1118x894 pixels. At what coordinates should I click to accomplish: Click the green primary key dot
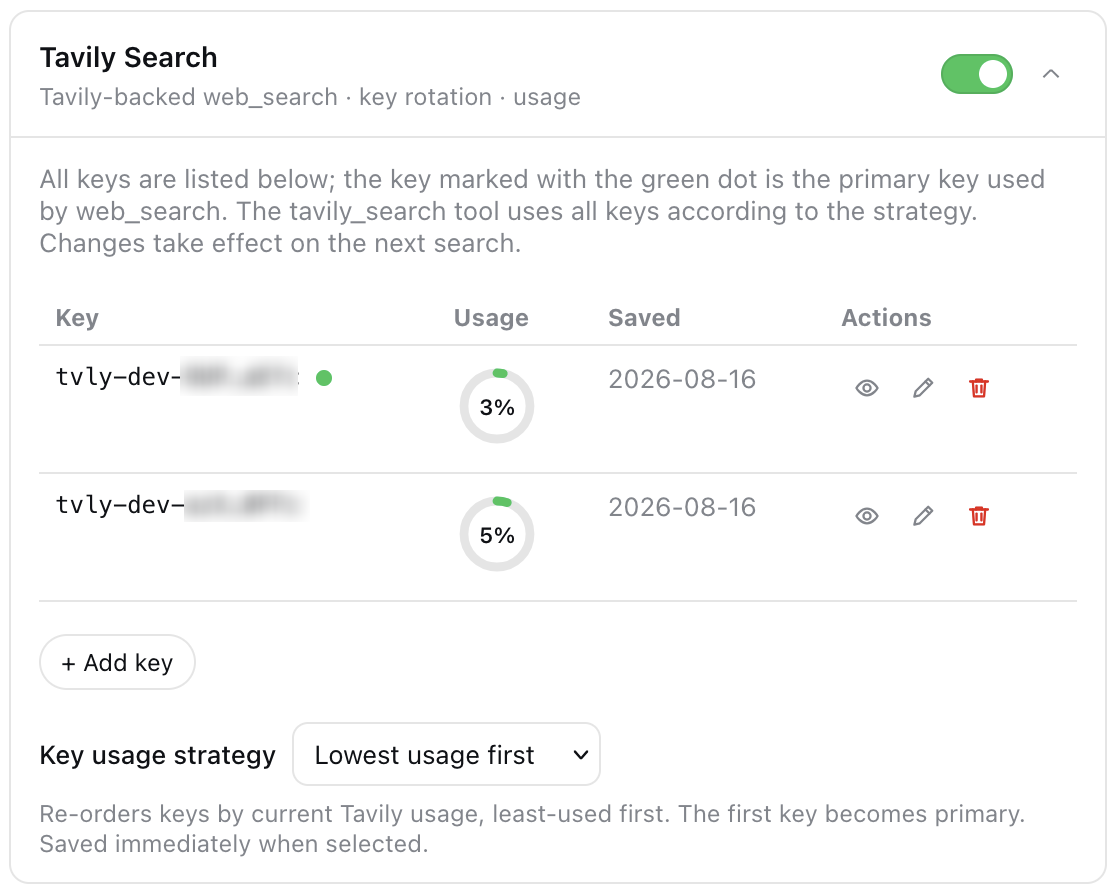click(324, 378)
